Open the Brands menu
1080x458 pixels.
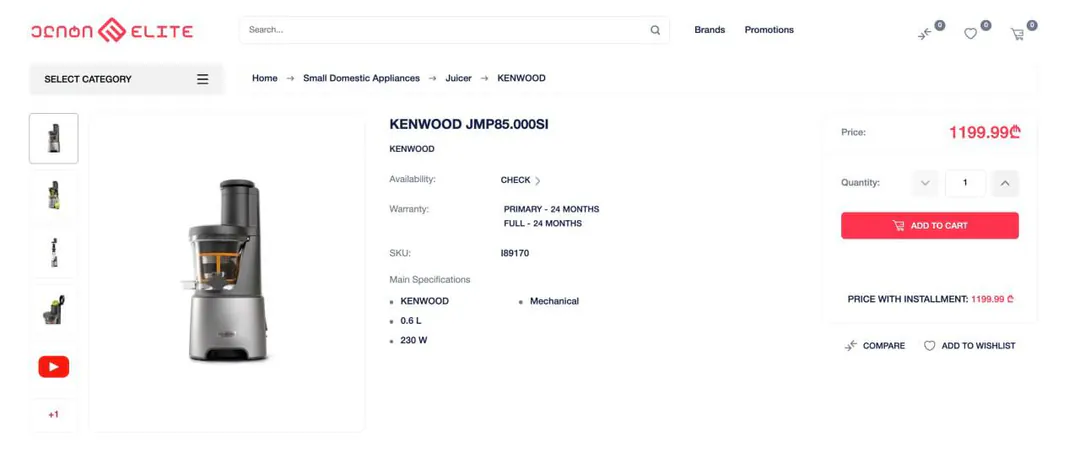(x=709, y=30)
